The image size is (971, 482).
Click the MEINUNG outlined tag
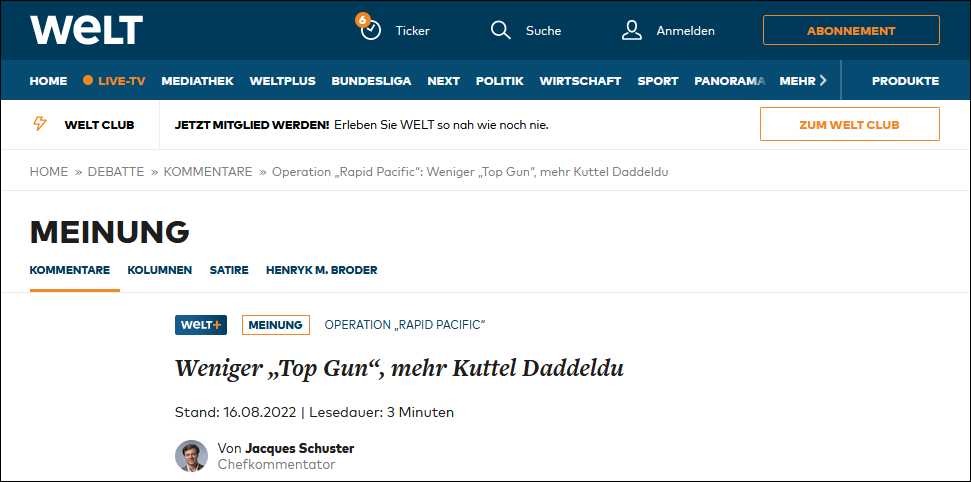[x=276, y=325]
